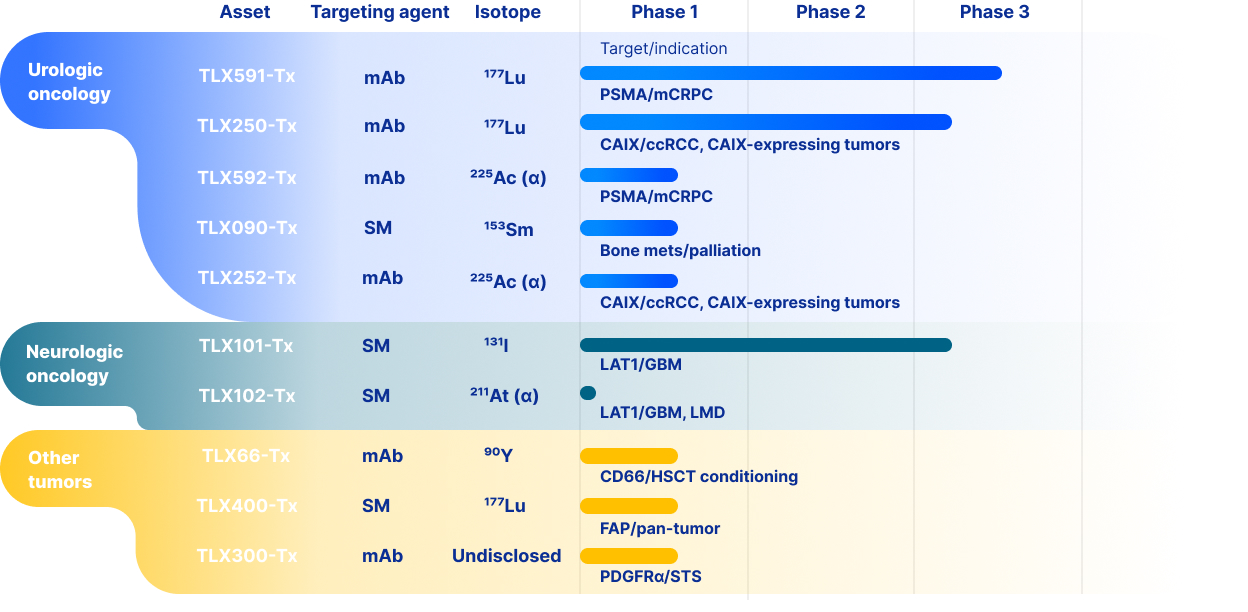The image size is (1248, 612).
Task: Click the Targeting agent column header
Action: tap(380, 13)
